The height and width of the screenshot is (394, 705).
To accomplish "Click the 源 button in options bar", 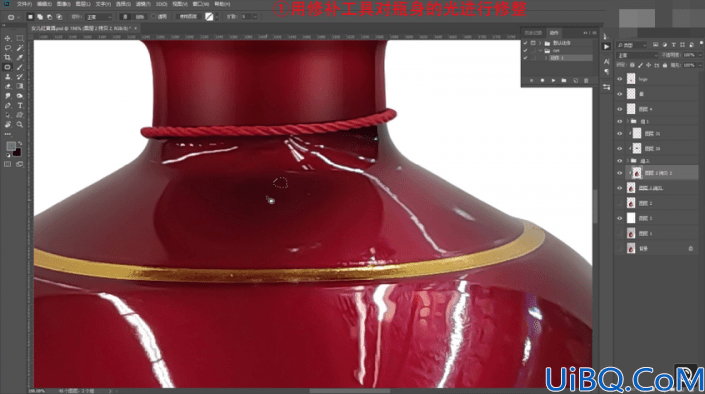I will coord(125,17).
